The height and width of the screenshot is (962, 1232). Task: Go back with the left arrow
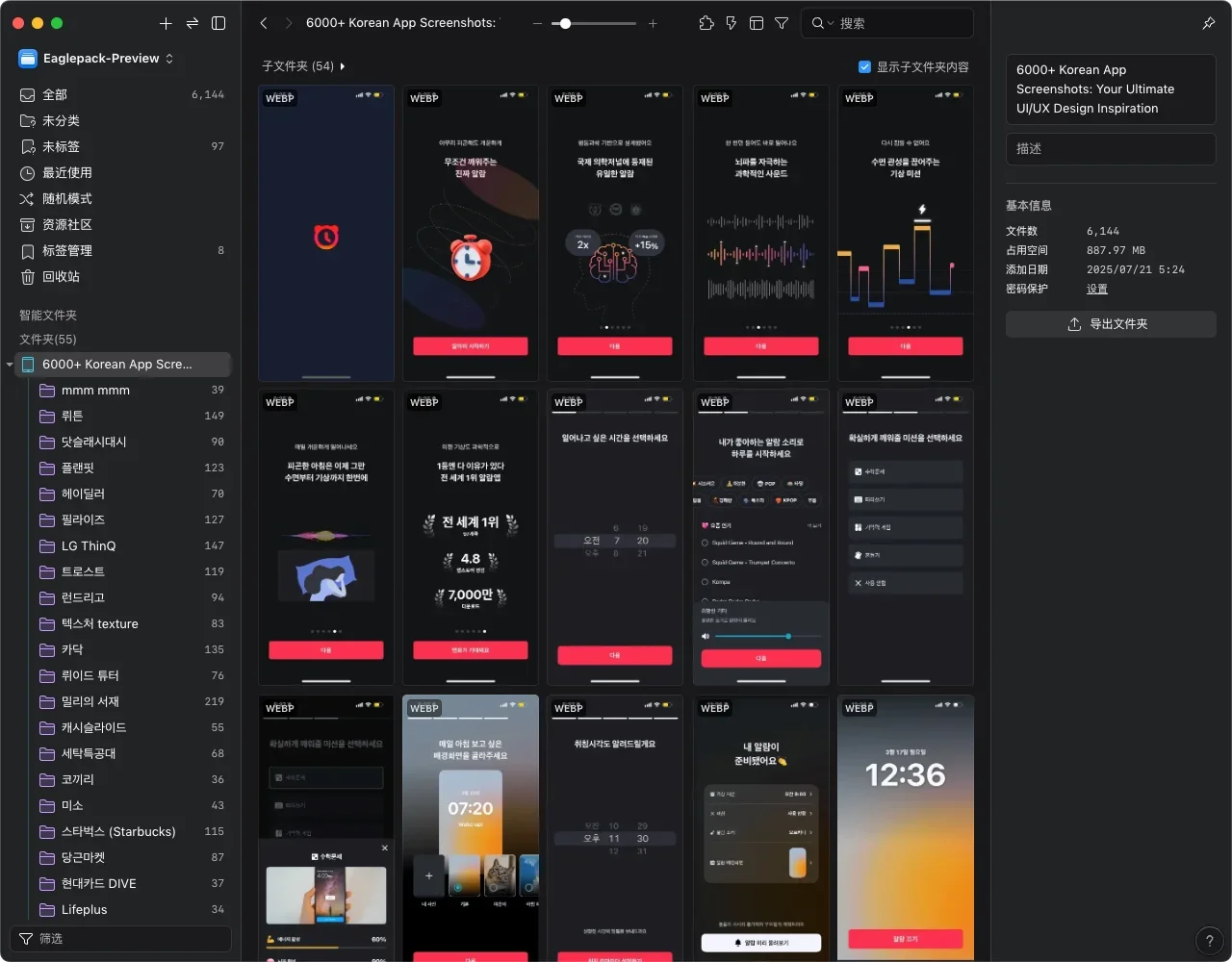(264, 23)
